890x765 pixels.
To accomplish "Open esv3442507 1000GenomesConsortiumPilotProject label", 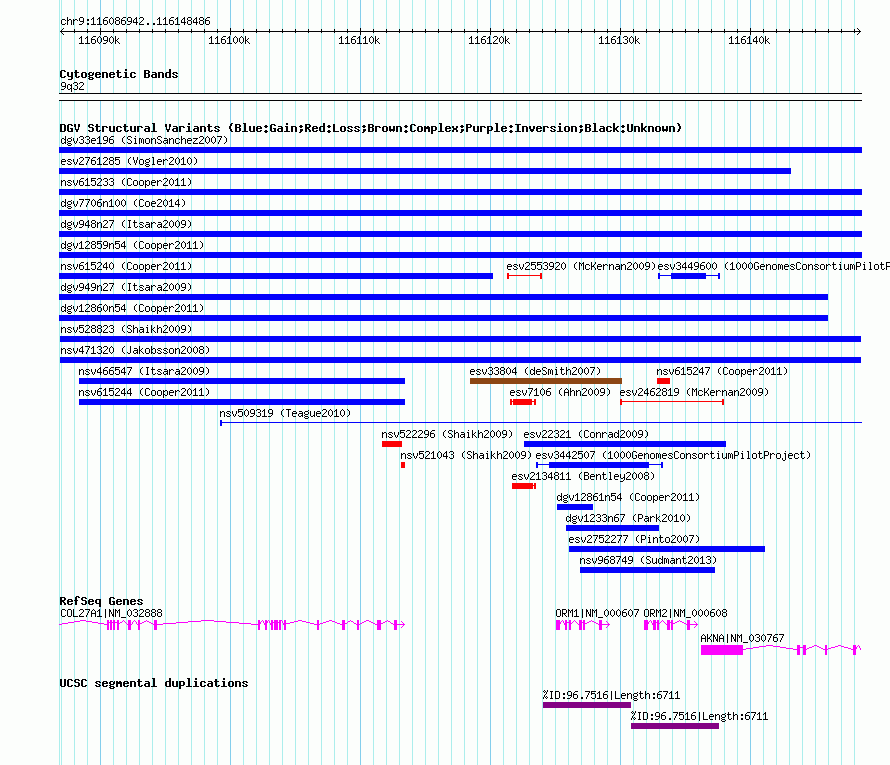I will point(673,455).
